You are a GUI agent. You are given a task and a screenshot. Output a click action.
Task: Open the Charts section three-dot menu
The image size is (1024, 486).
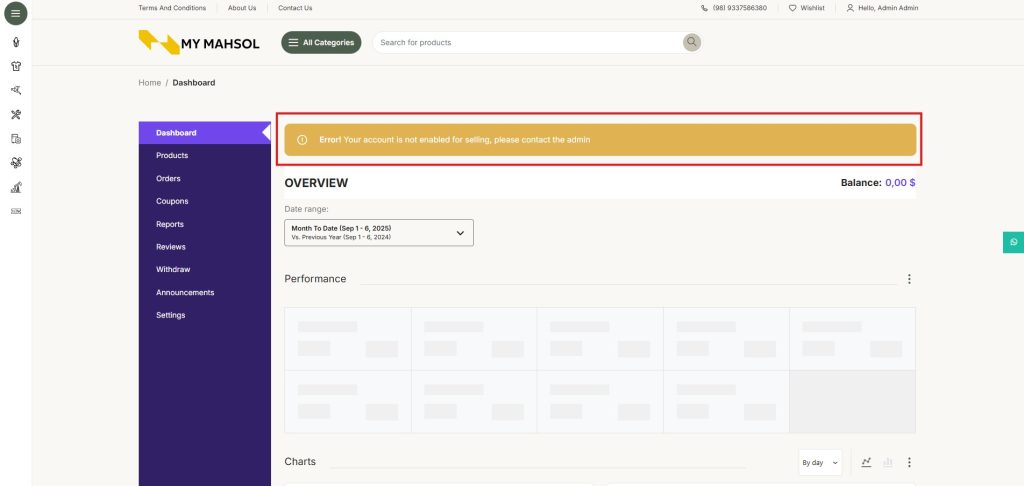(x=909, y=462)
